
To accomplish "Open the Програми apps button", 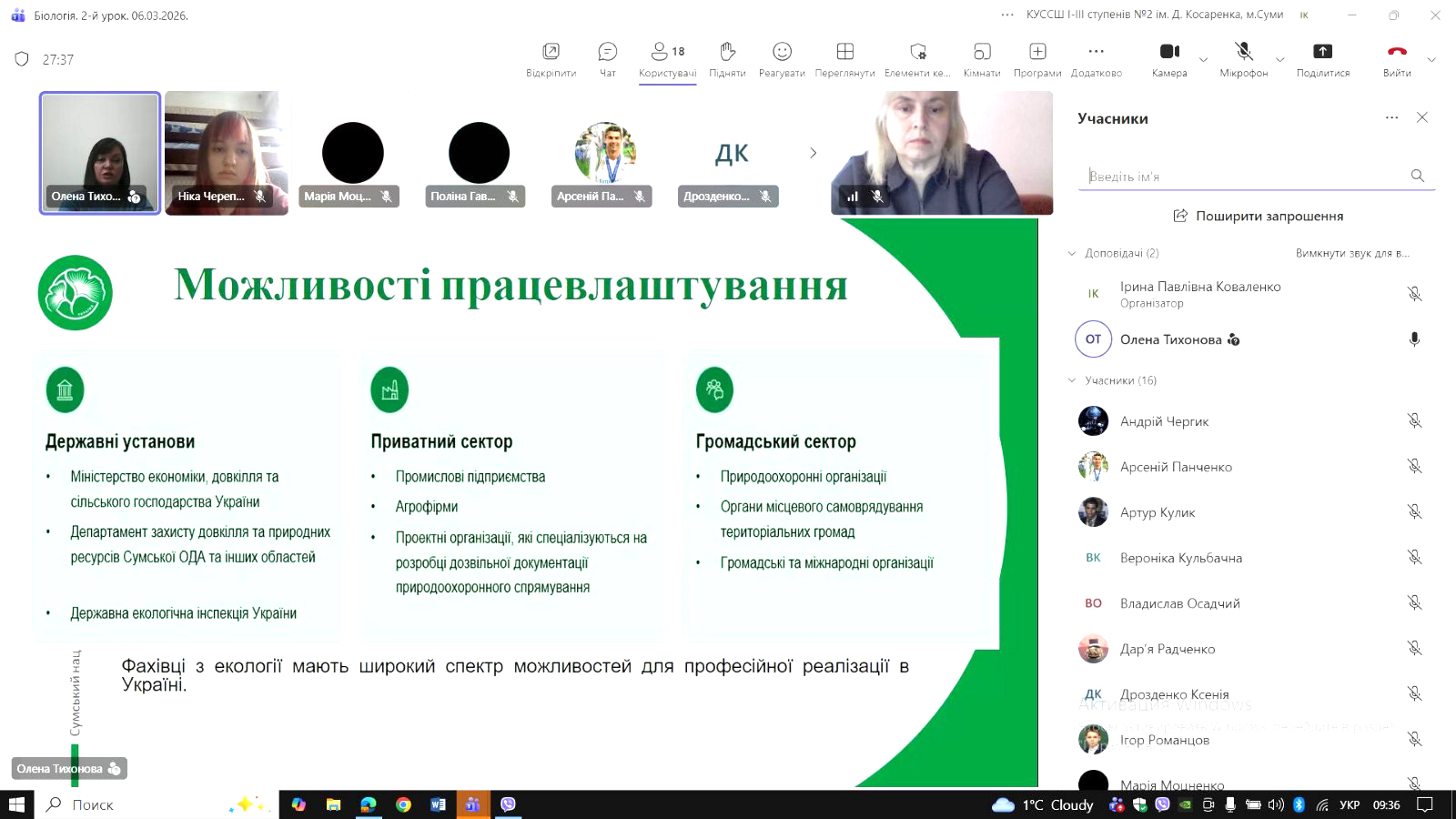I will coord(1037,58).
